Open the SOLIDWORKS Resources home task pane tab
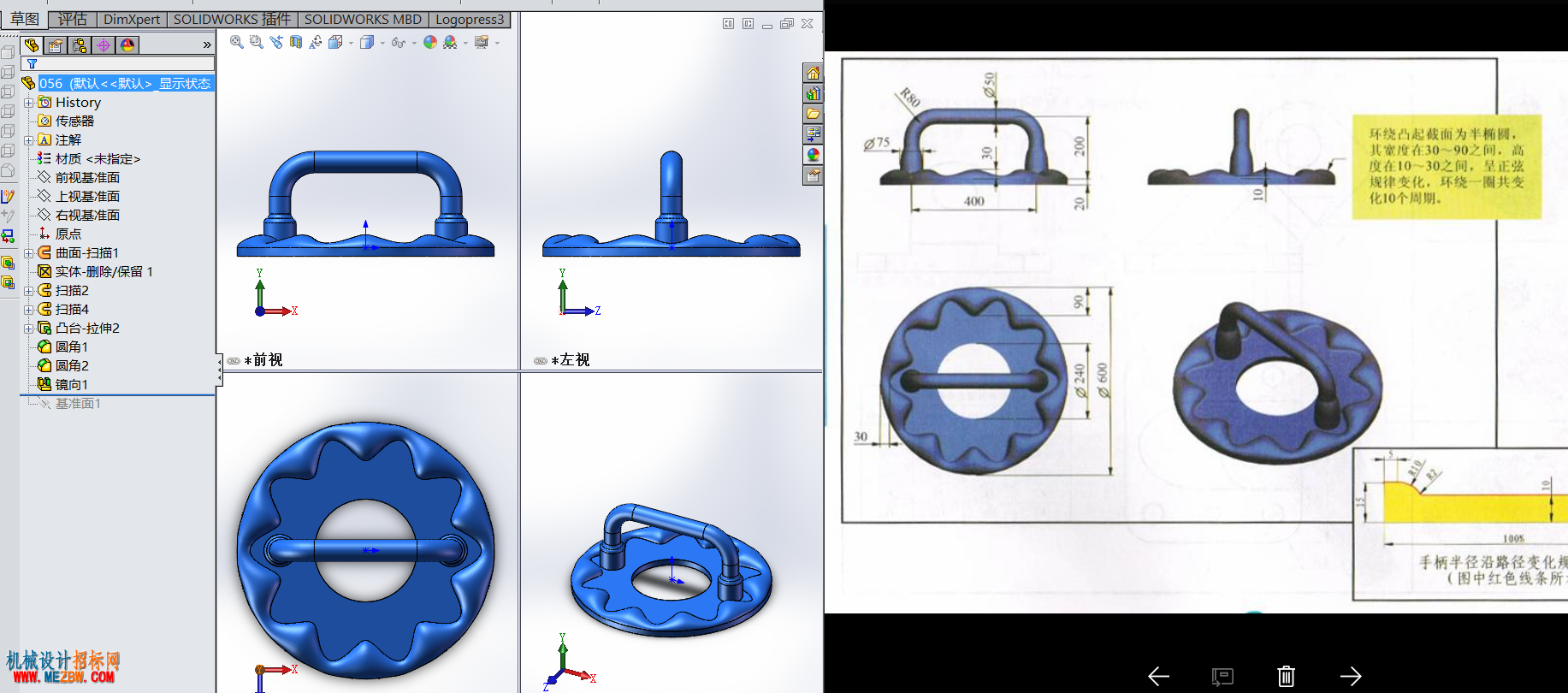Screen dimensions: 1568x693 point(813,73)
